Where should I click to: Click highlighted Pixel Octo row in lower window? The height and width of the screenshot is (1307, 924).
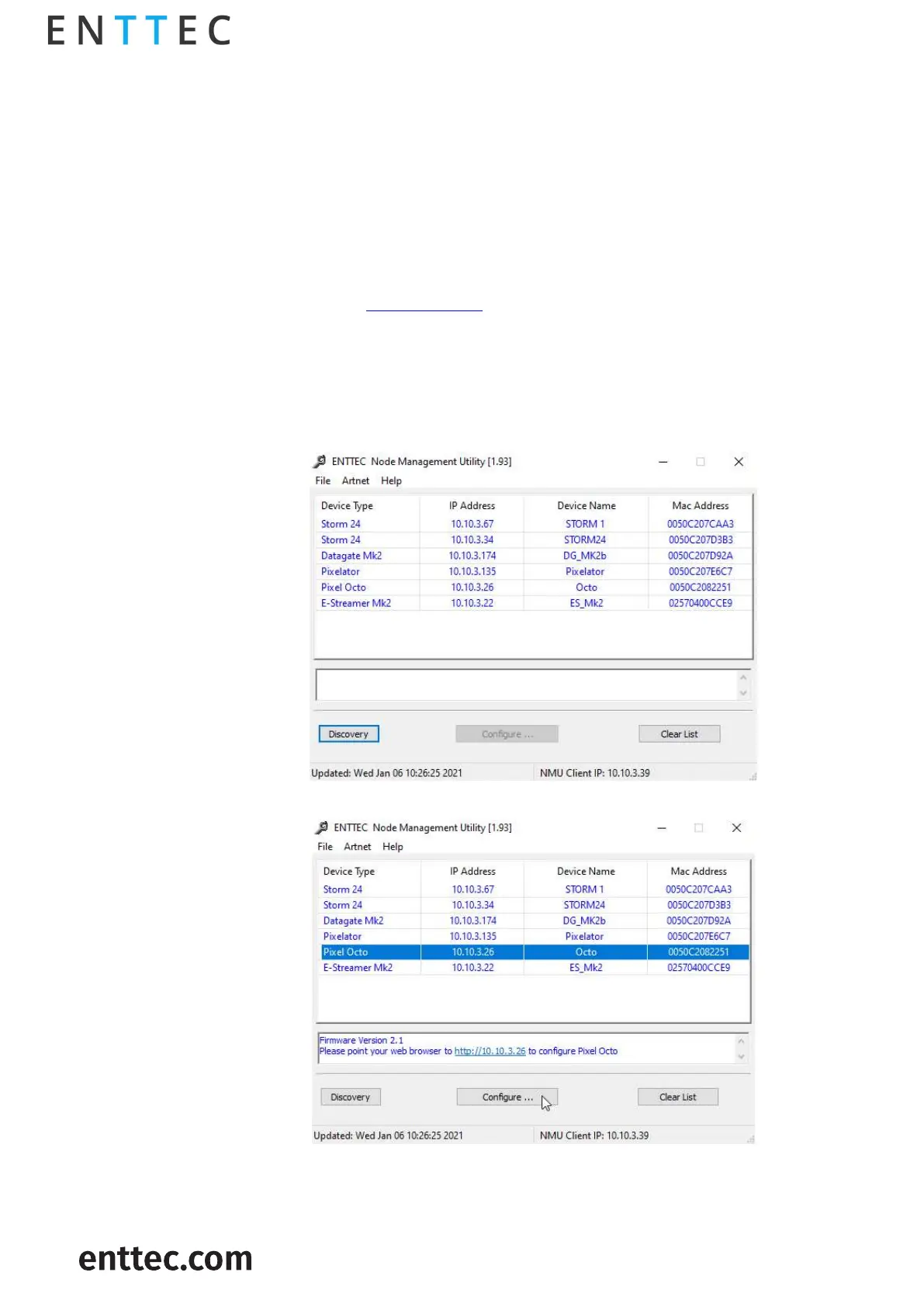534,952
